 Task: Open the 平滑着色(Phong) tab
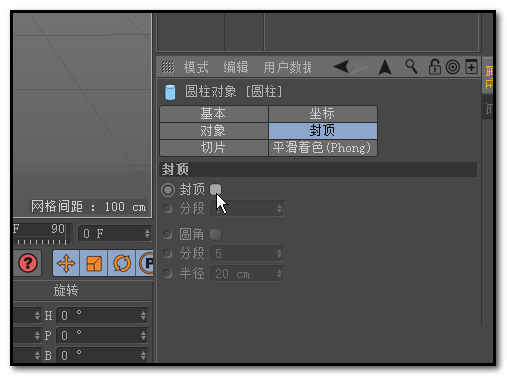point(323,148)
